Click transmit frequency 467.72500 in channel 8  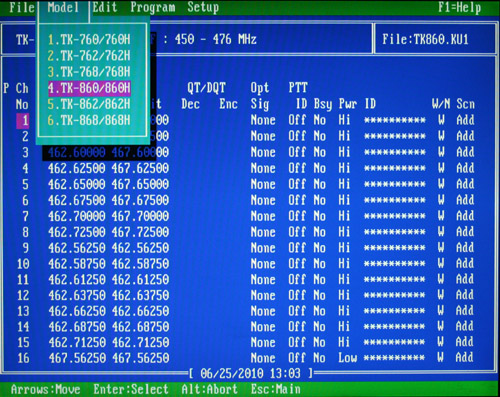click(x=140, y=232)
